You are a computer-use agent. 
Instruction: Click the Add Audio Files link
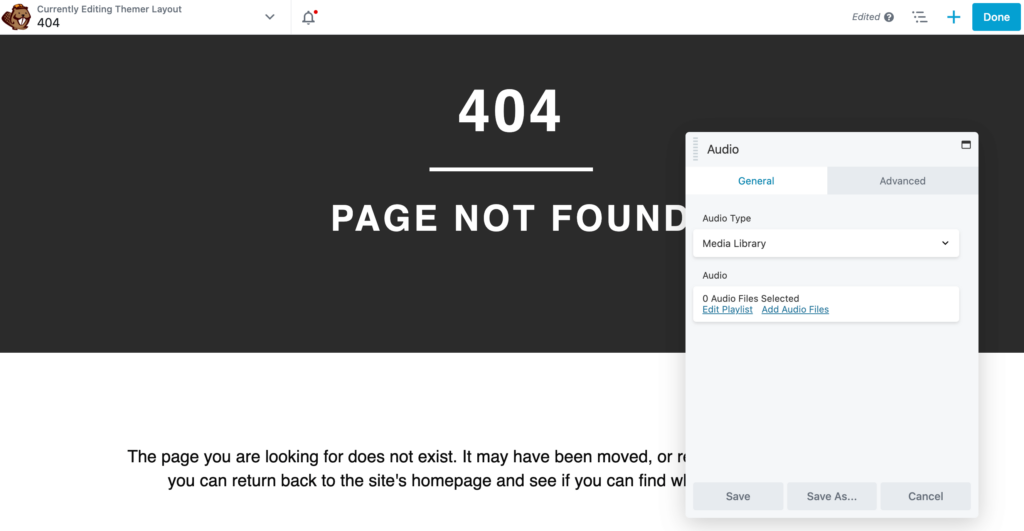click(x=795, y=310)
